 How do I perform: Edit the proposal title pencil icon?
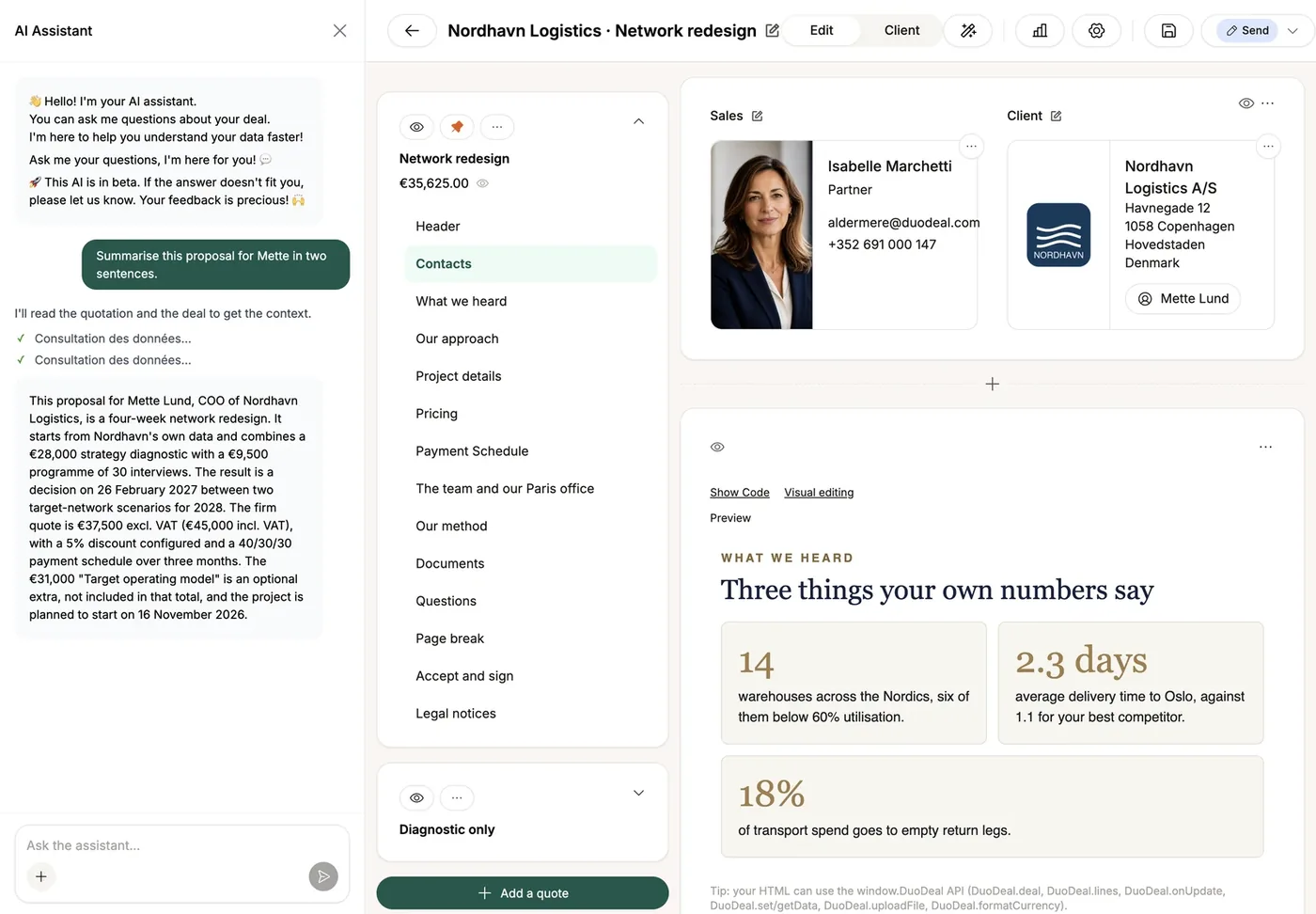tap(772, 31)
